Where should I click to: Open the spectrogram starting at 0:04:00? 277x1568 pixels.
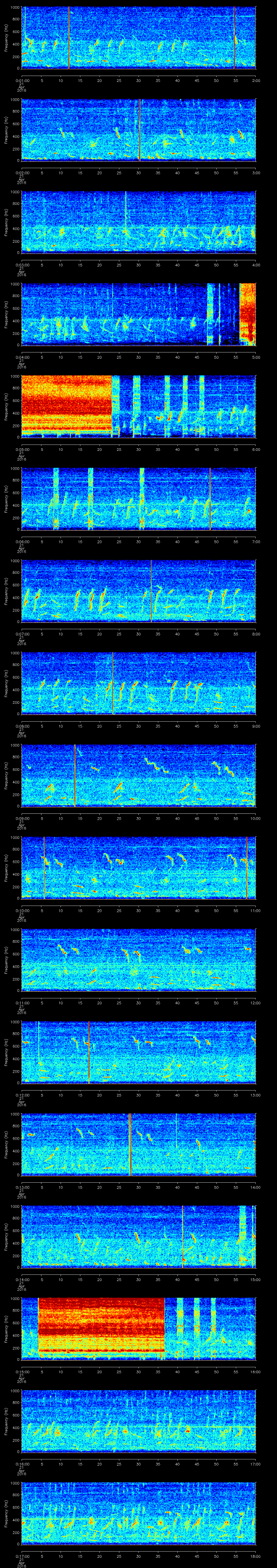pyautogui.click(x=138, y=314)
